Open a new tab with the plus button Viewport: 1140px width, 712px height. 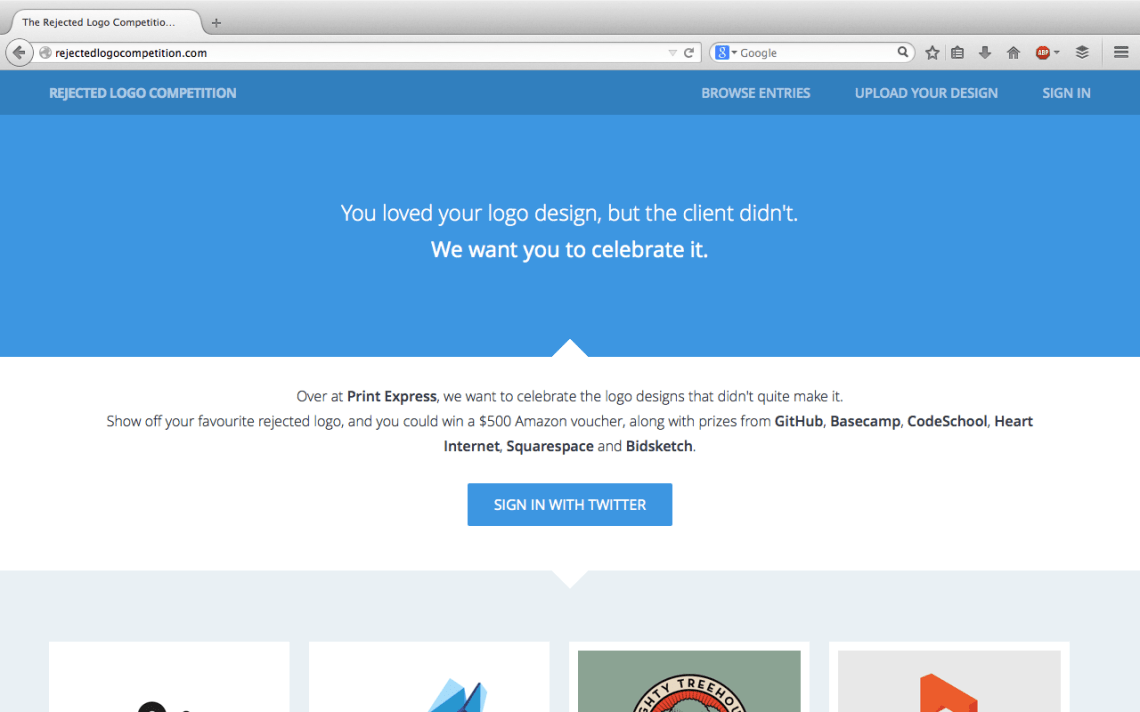[216, 22]
